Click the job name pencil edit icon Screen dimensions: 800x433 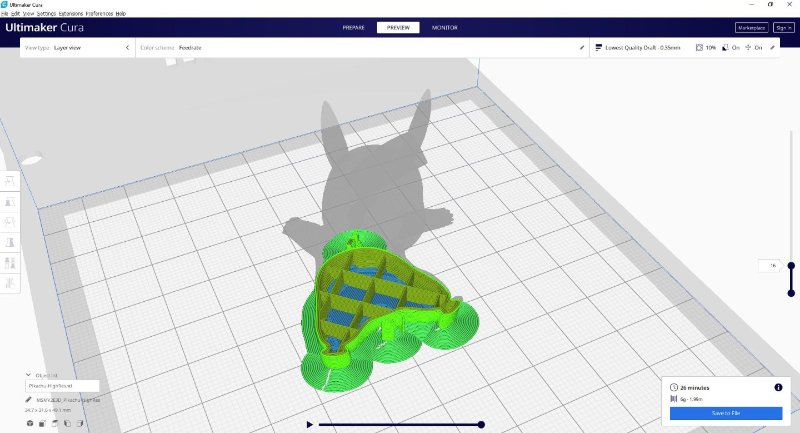coord(29,400)
